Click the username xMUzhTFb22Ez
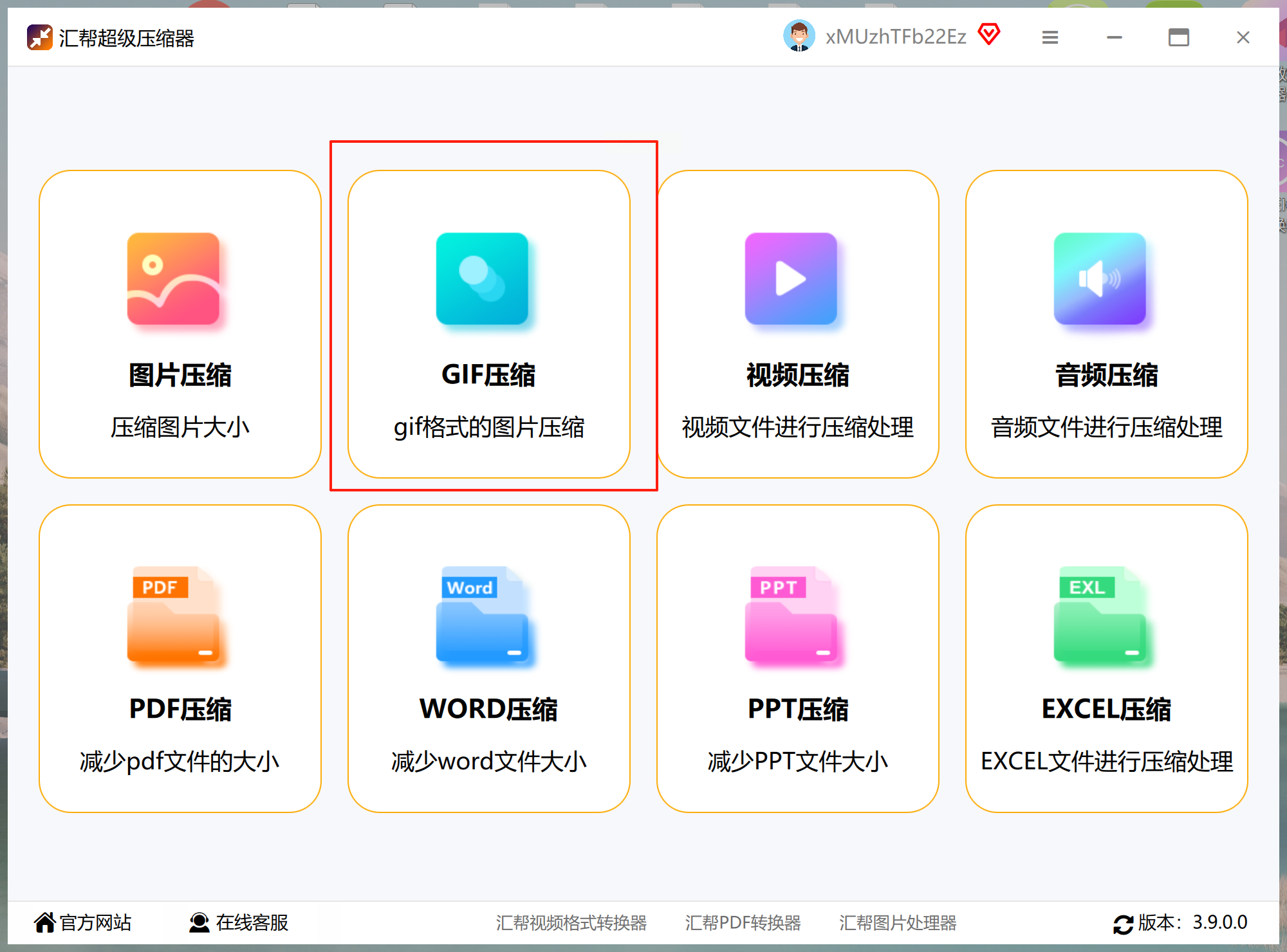1287x952 pixels. point(896,37)
